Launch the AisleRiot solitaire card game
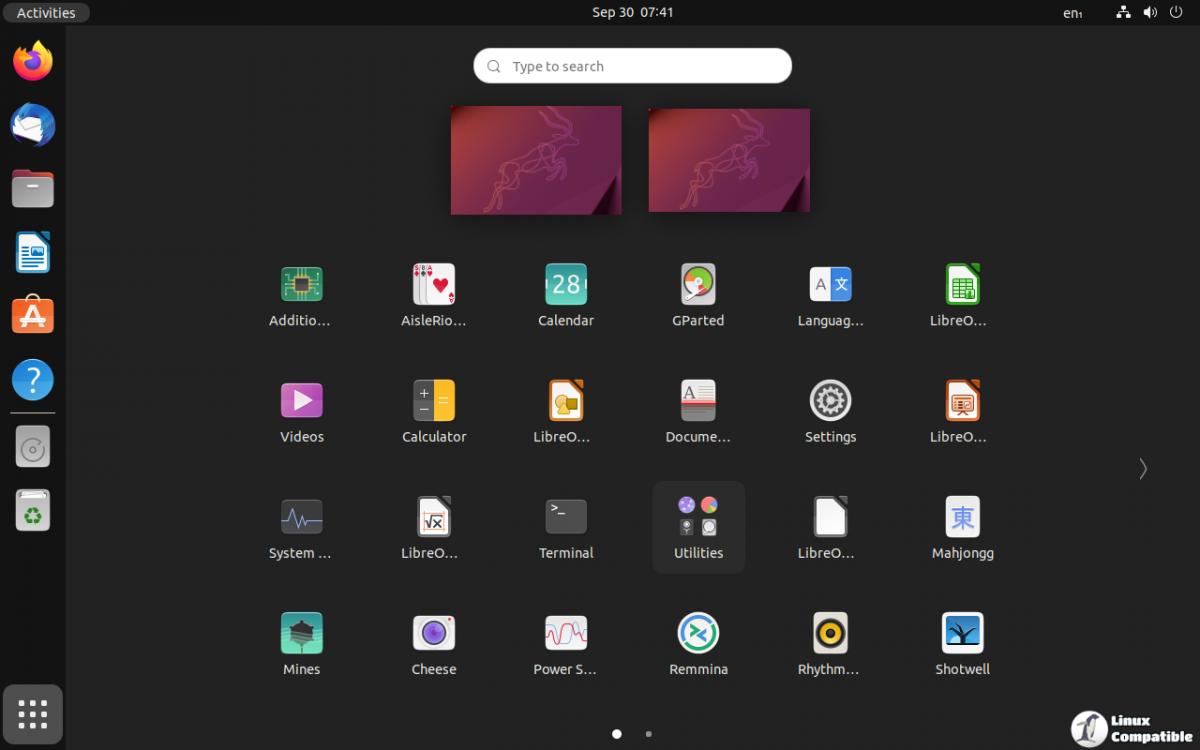Image resolution: width=1200 pixels, height=750 pixels. click(434, 285)
